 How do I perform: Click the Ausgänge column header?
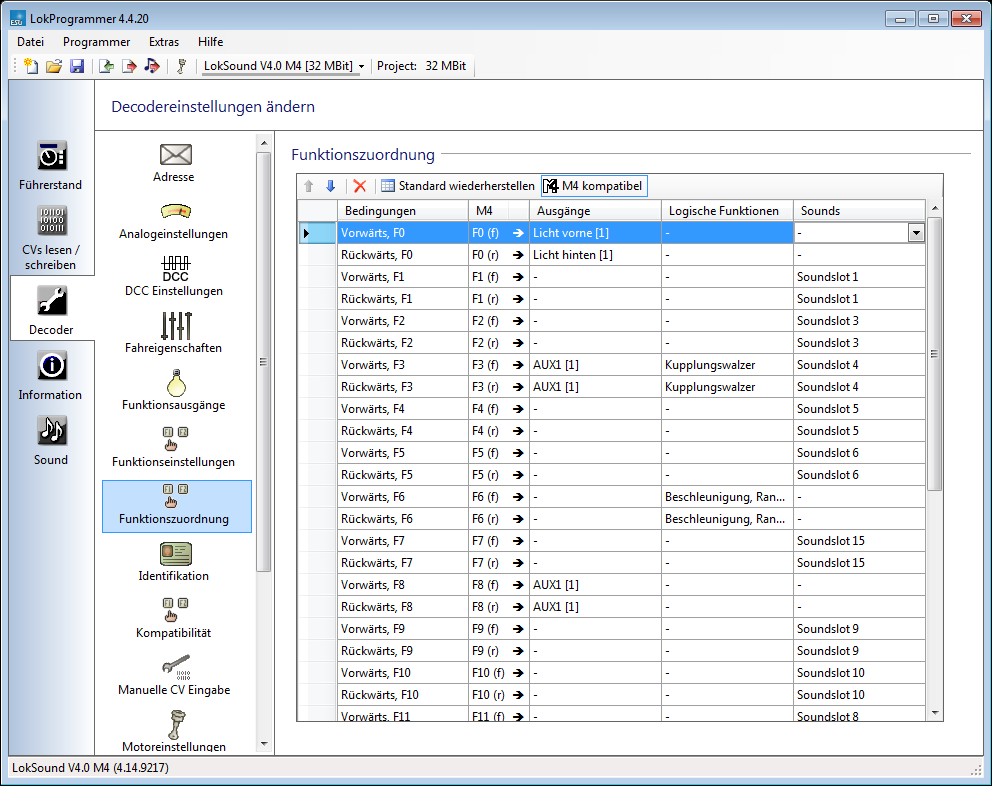pos(595,211)
